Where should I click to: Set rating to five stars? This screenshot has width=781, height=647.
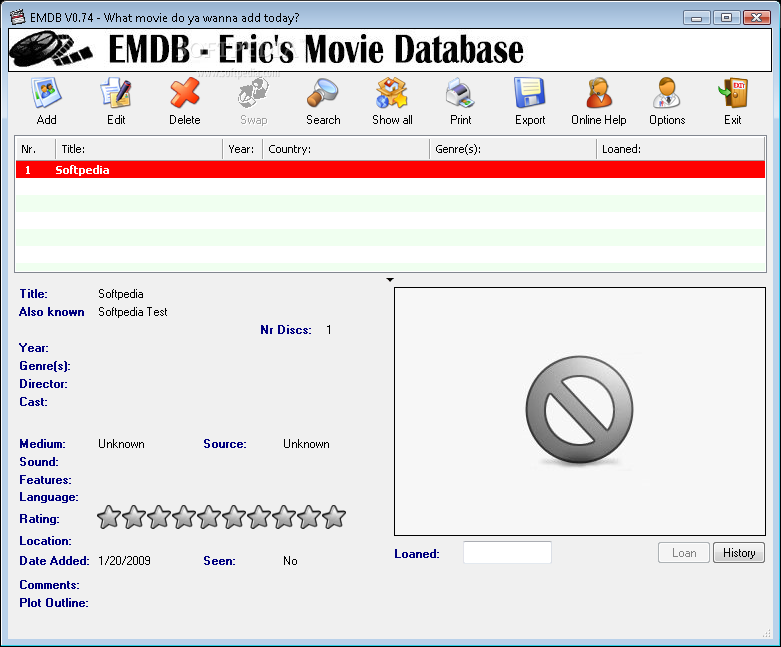click(x=209, y=517)
